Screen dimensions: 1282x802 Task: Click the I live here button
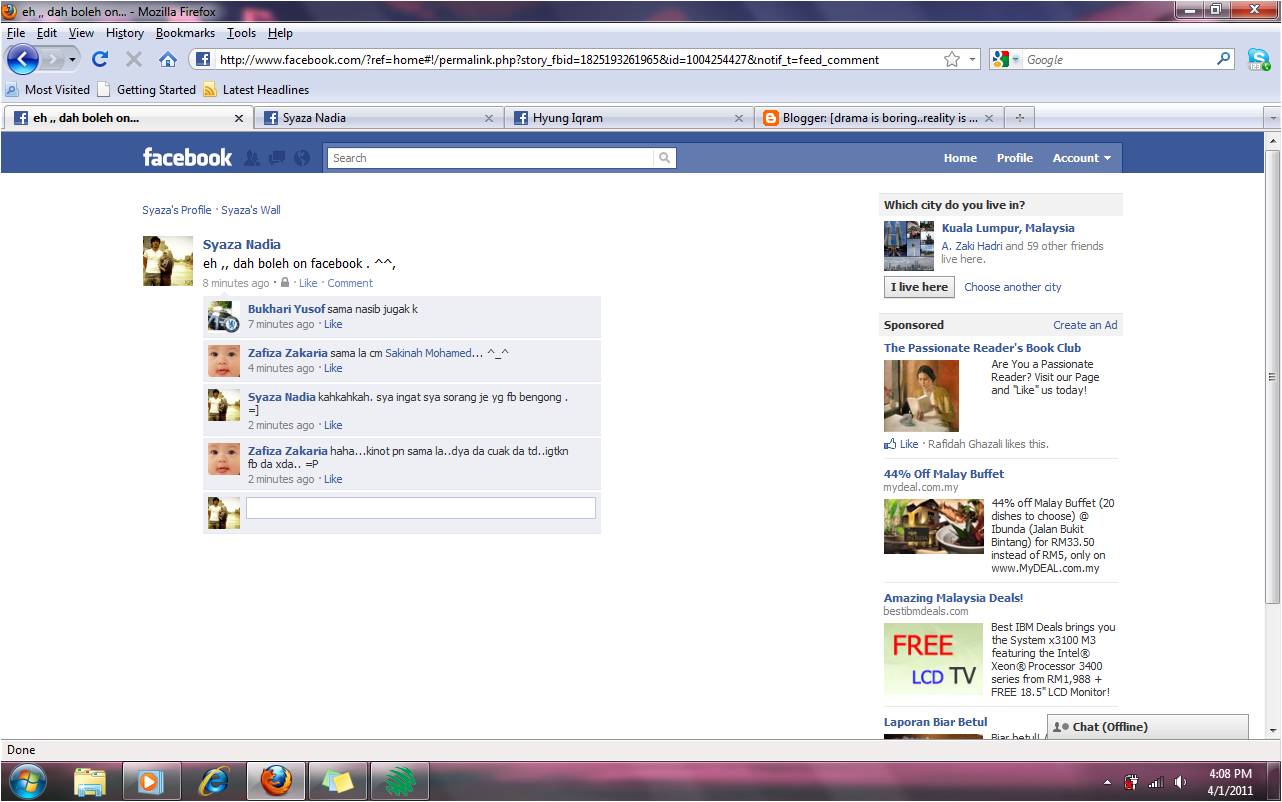[x=919, y=287]
